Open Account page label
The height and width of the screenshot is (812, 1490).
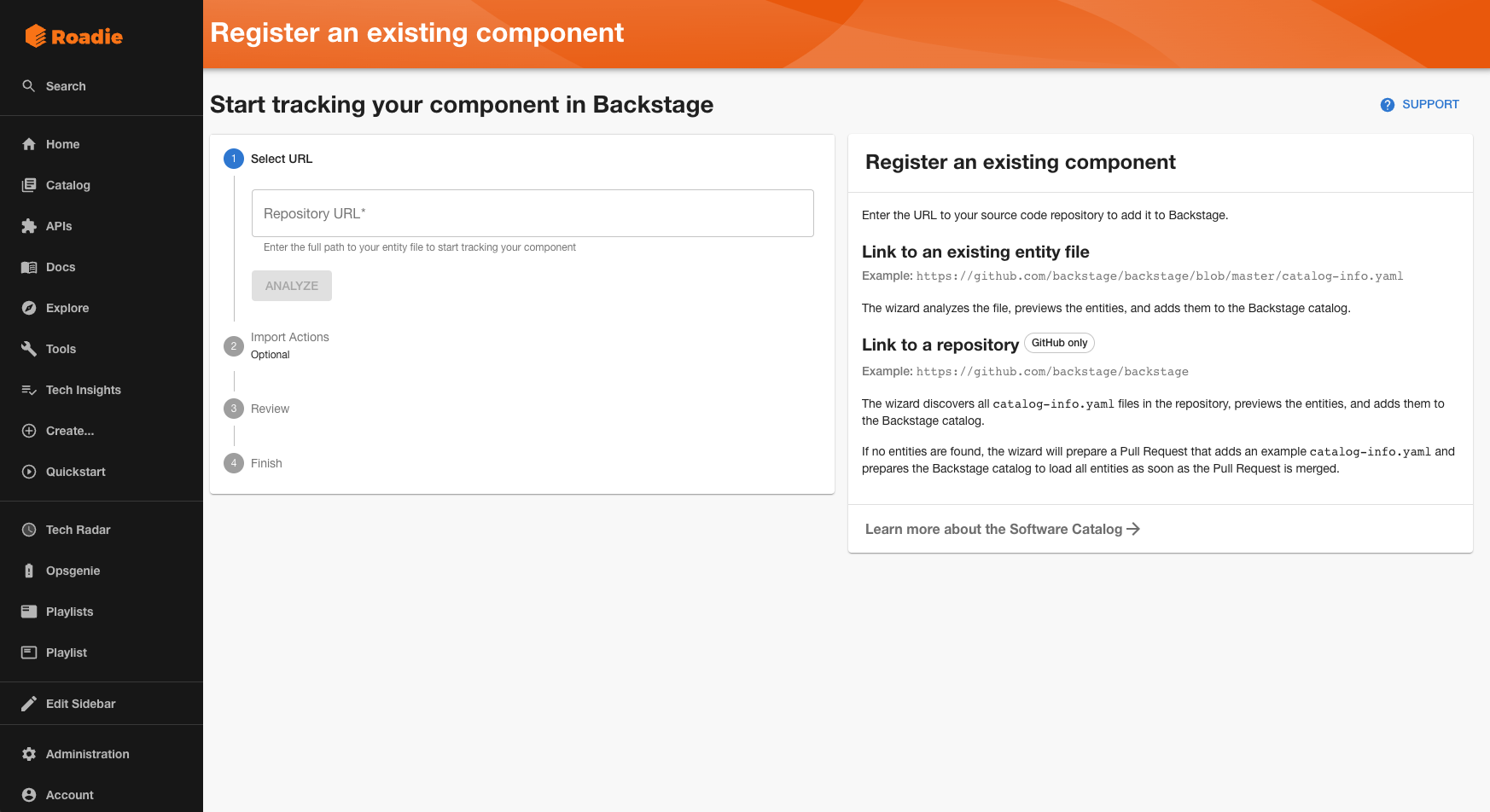point(70,795)
